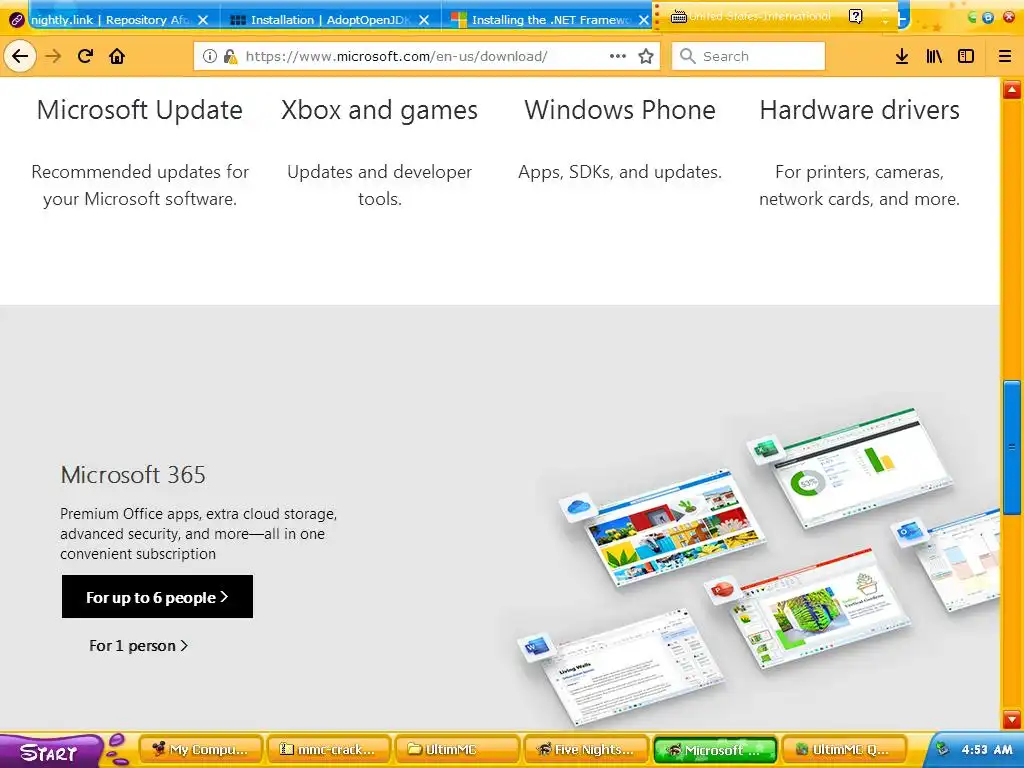This screenshot has width=1024, height=768.
Task: Click the language bar help question icon
Action: tap(856, 16)
